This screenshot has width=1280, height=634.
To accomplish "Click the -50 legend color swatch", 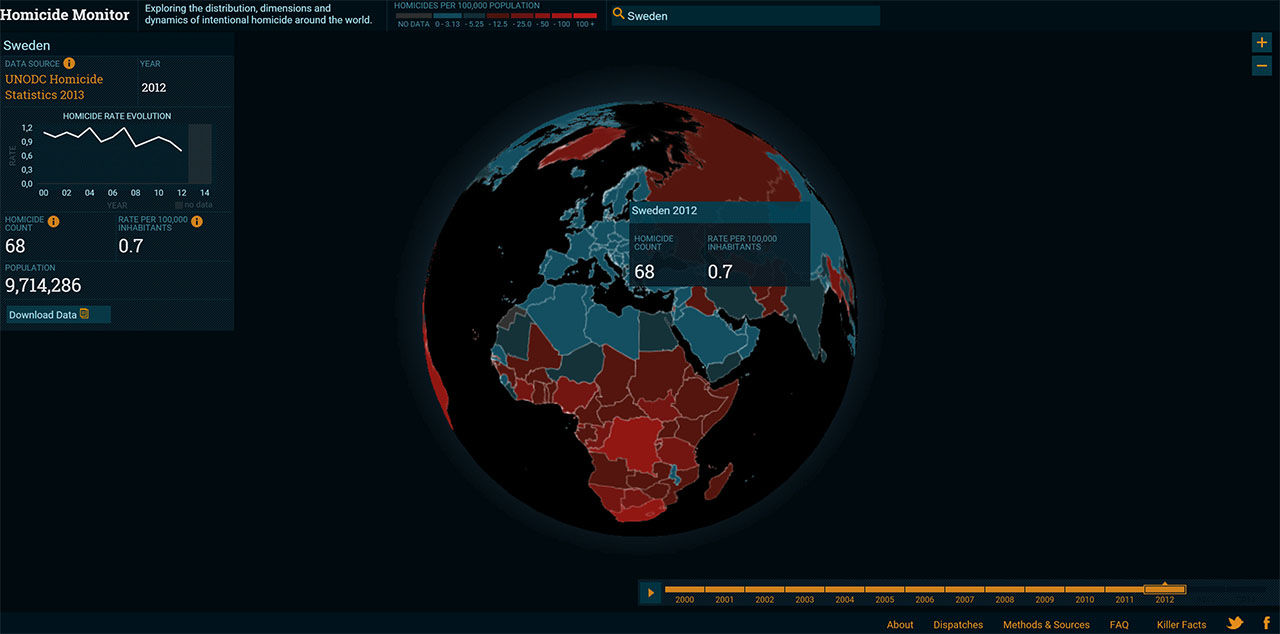I will (x=545, y=16).
